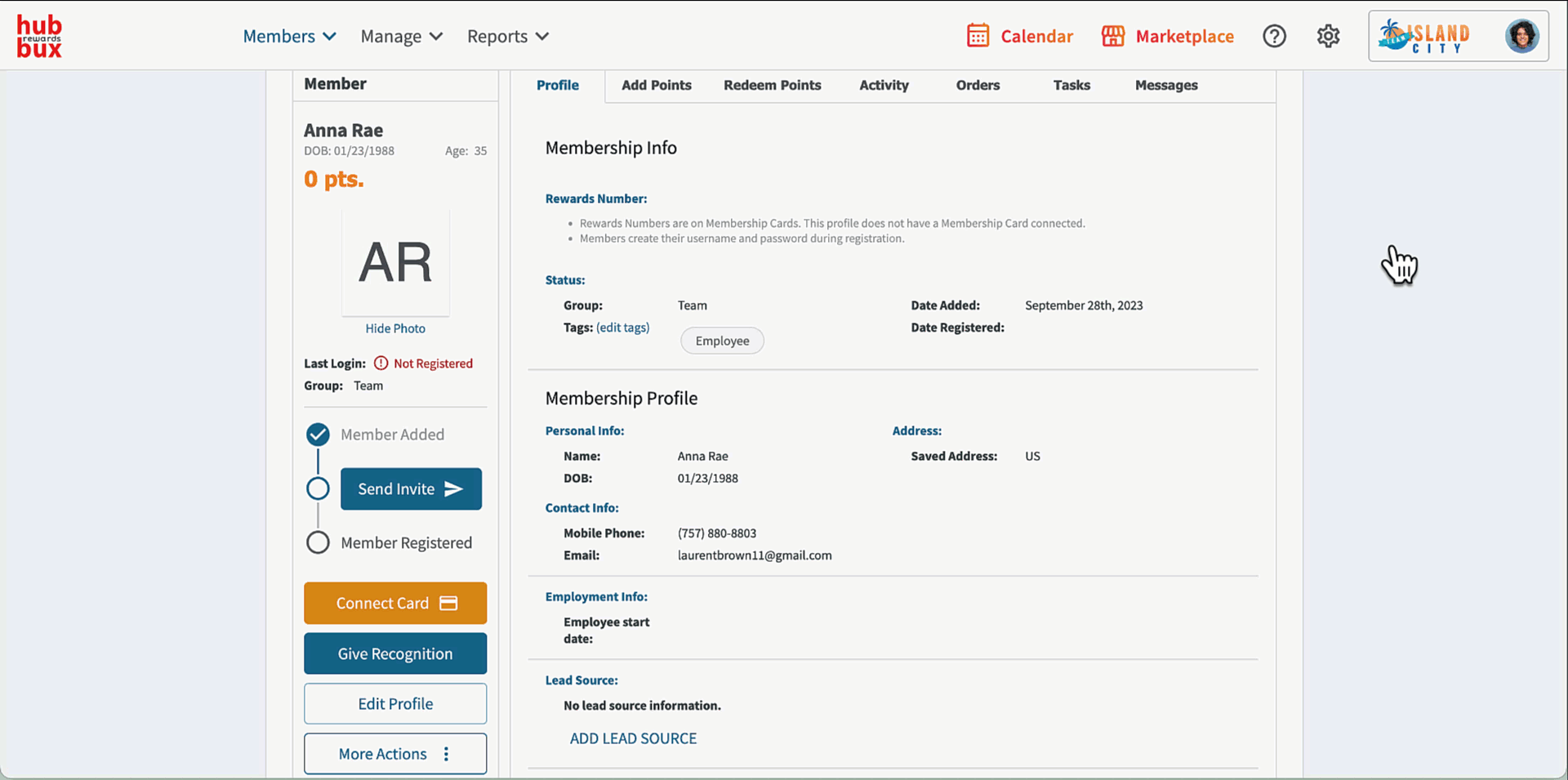The width and height of the screenshot is (1568, 780).
Task: Expand the Manage dropdown menu
Action: pos(401,36)
